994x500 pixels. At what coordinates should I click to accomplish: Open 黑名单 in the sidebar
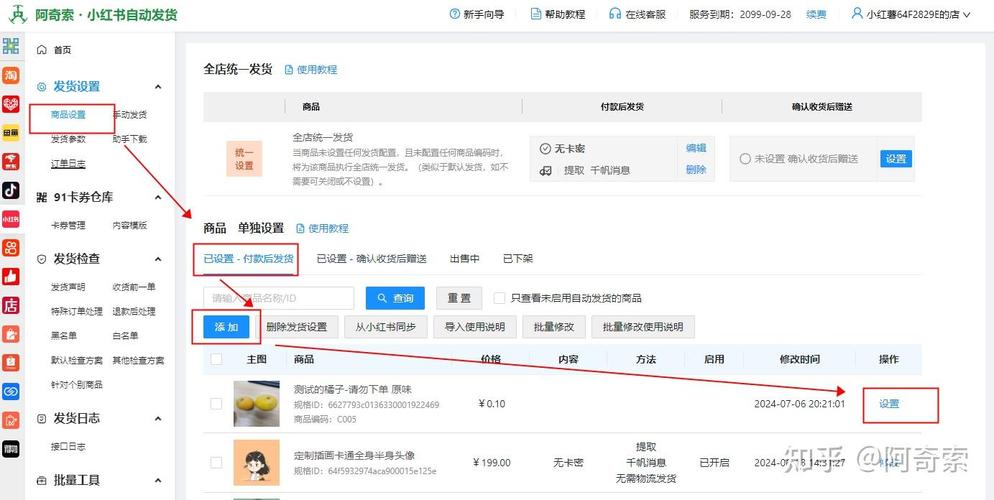(64, 336)
